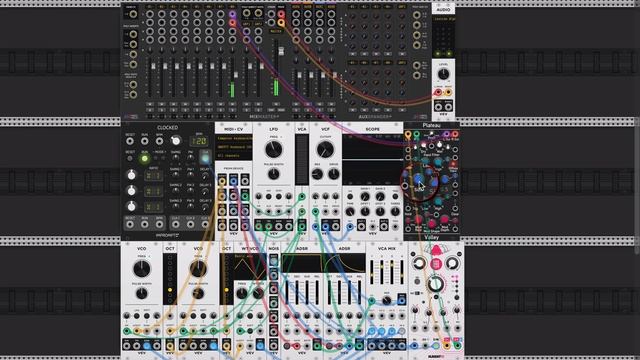Open the AUDIO module device display
The width and height of the screenshot is (640, 360).
(x=443, y=19)
